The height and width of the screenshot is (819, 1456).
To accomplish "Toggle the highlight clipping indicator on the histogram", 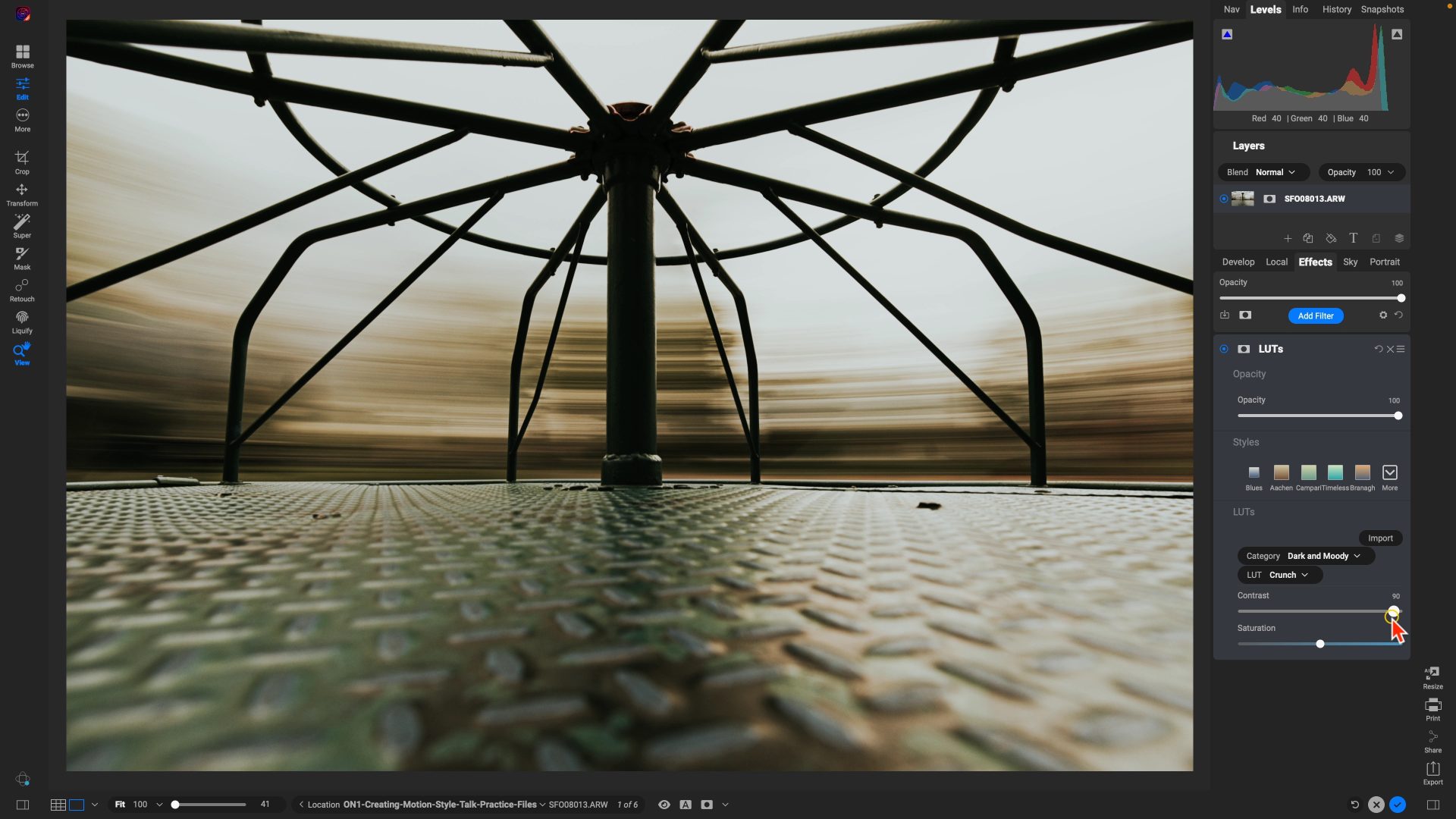I will tap(1396, 34).
